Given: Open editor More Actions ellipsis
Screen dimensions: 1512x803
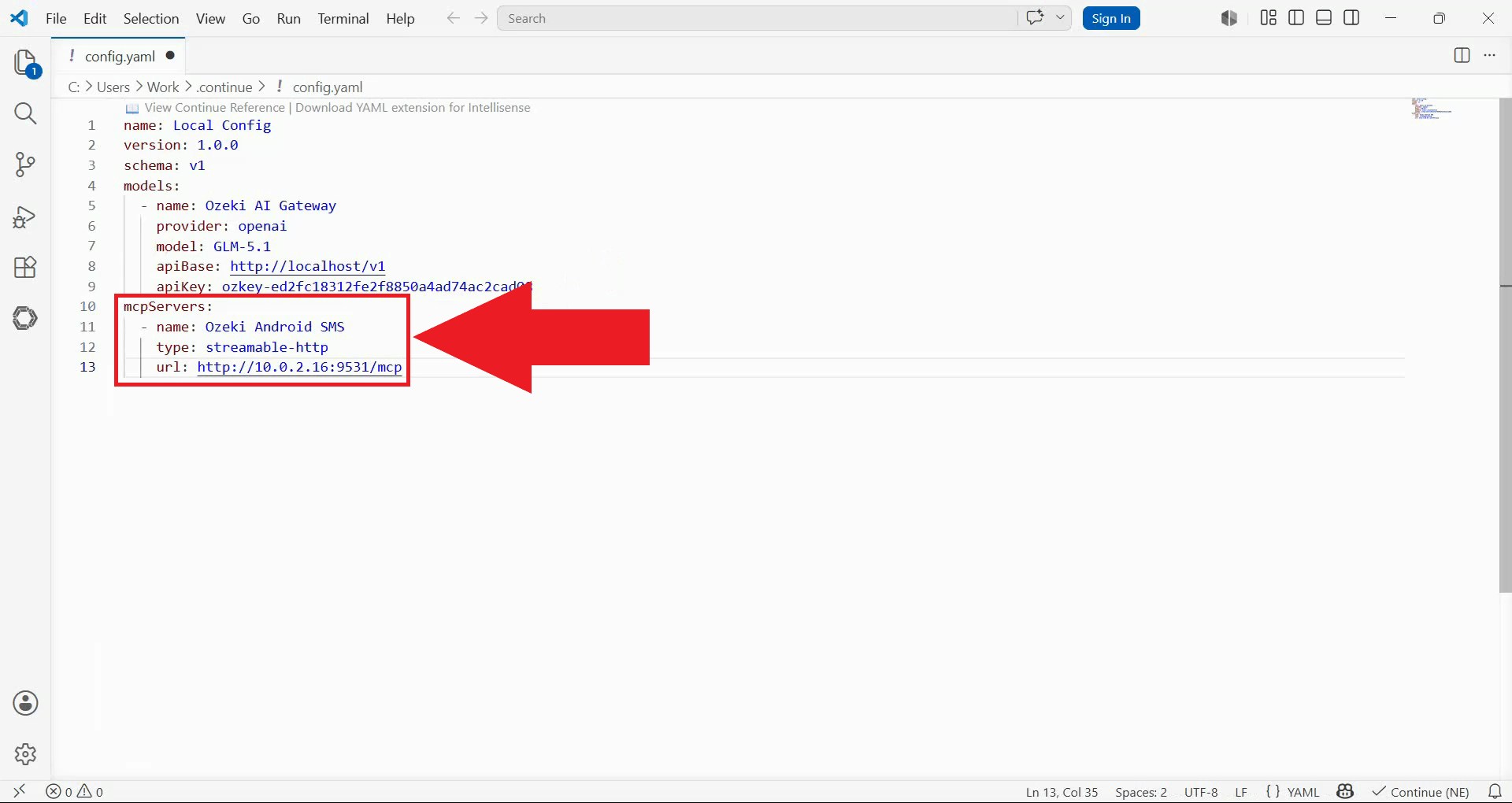Looking at the screenshot, I should [1489, 55].
